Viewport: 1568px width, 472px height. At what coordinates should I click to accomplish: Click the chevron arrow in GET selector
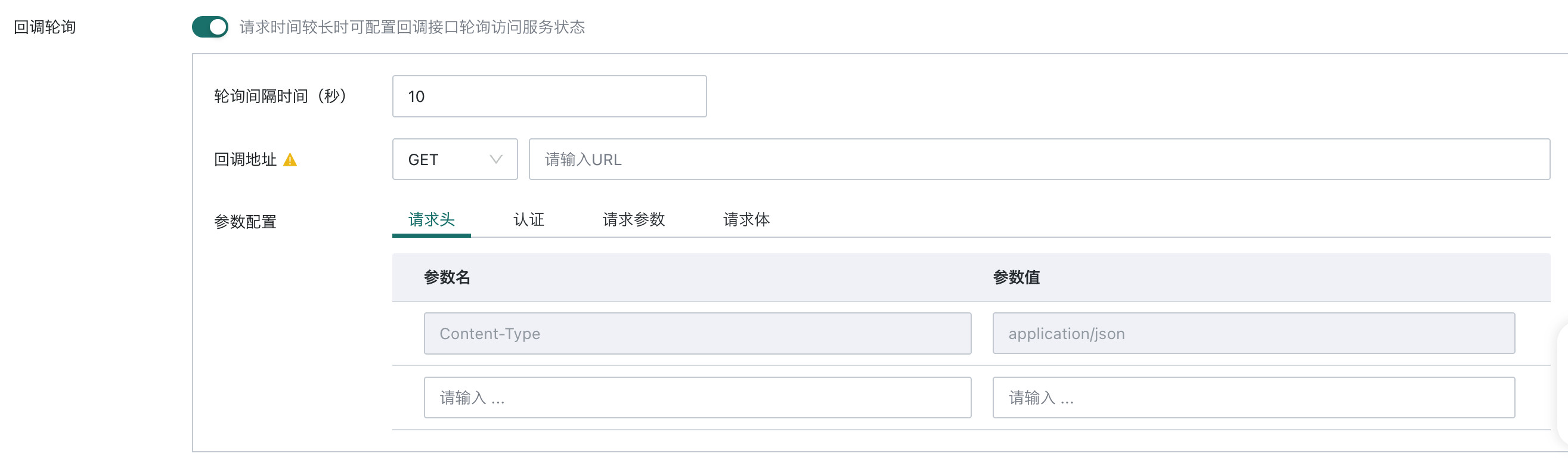(x=496, y=159)
